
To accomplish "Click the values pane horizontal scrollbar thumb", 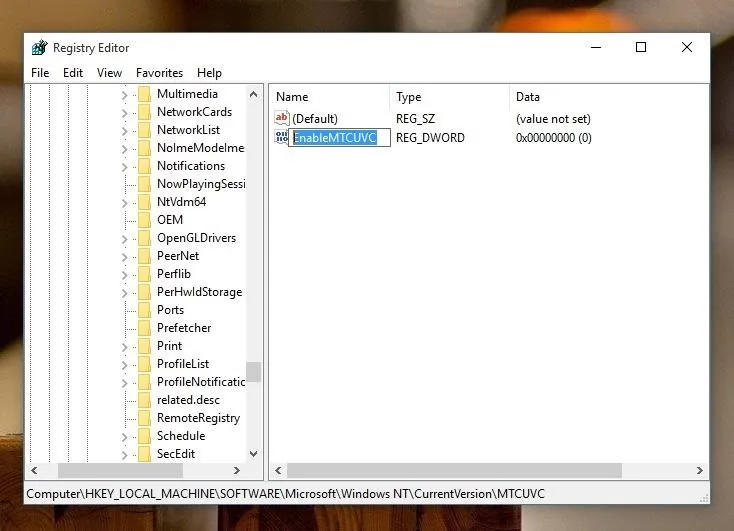I will click(455, 470).
